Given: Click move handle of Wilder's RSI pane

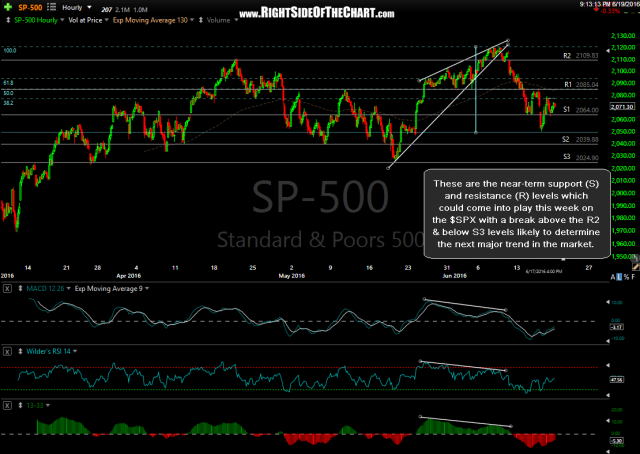Looking at the screenshot, I should 20,351.
